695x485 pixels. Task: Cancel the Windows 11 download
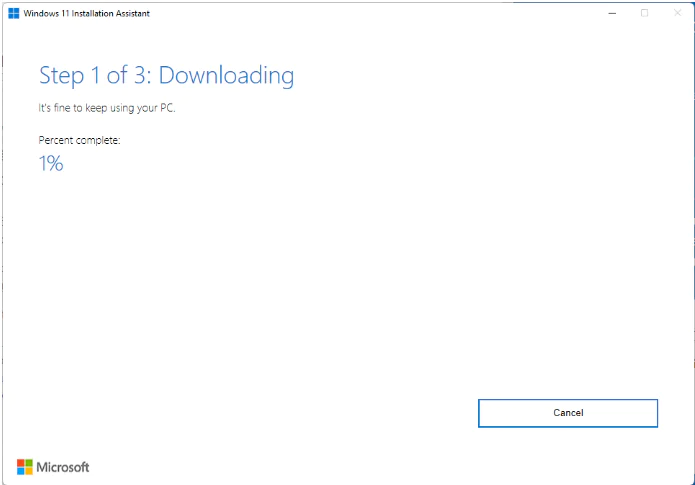pos(568,413)
